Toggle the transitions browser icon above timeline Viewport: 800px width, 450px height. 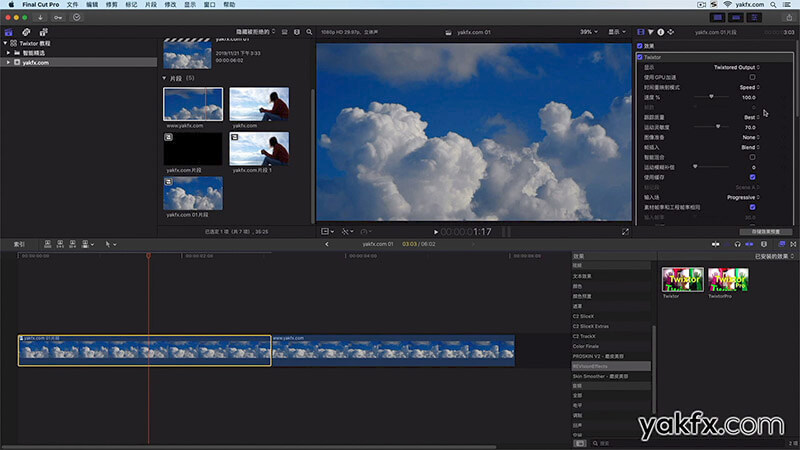(x=793, y=244)
